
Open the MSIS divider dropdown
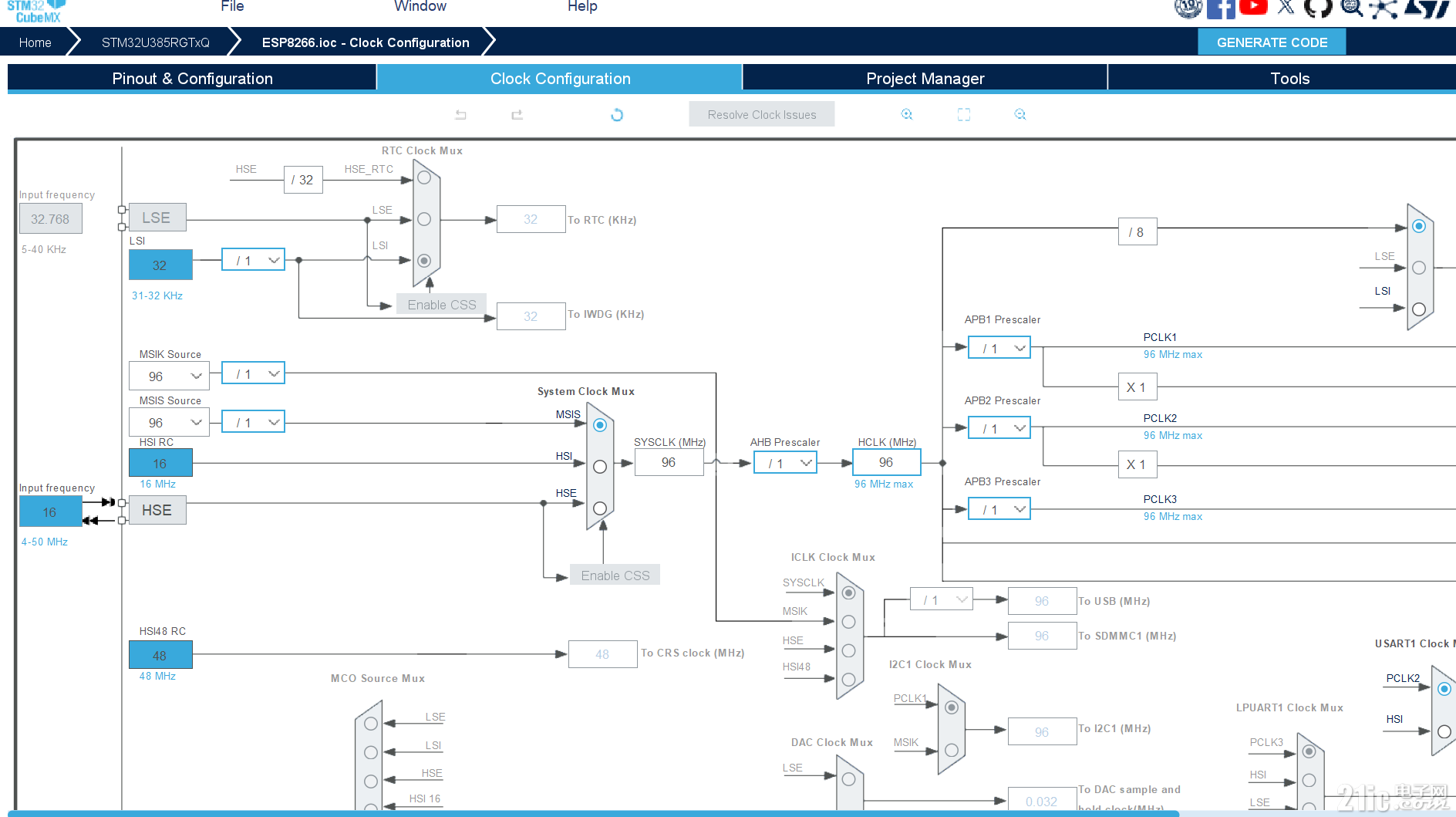coord(254,422)
